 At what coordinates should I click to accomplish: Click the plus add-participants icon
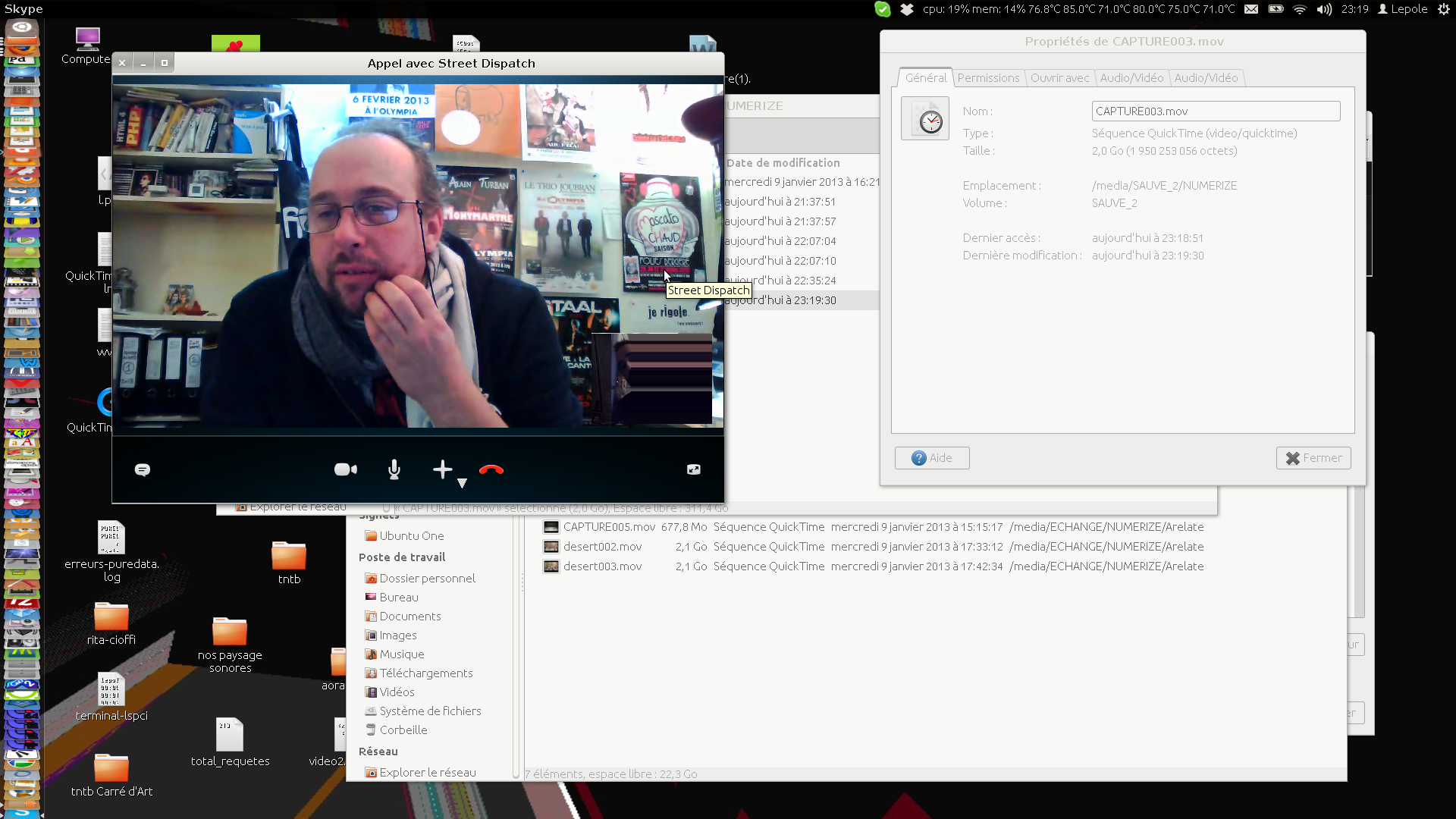tap(442, 470)
